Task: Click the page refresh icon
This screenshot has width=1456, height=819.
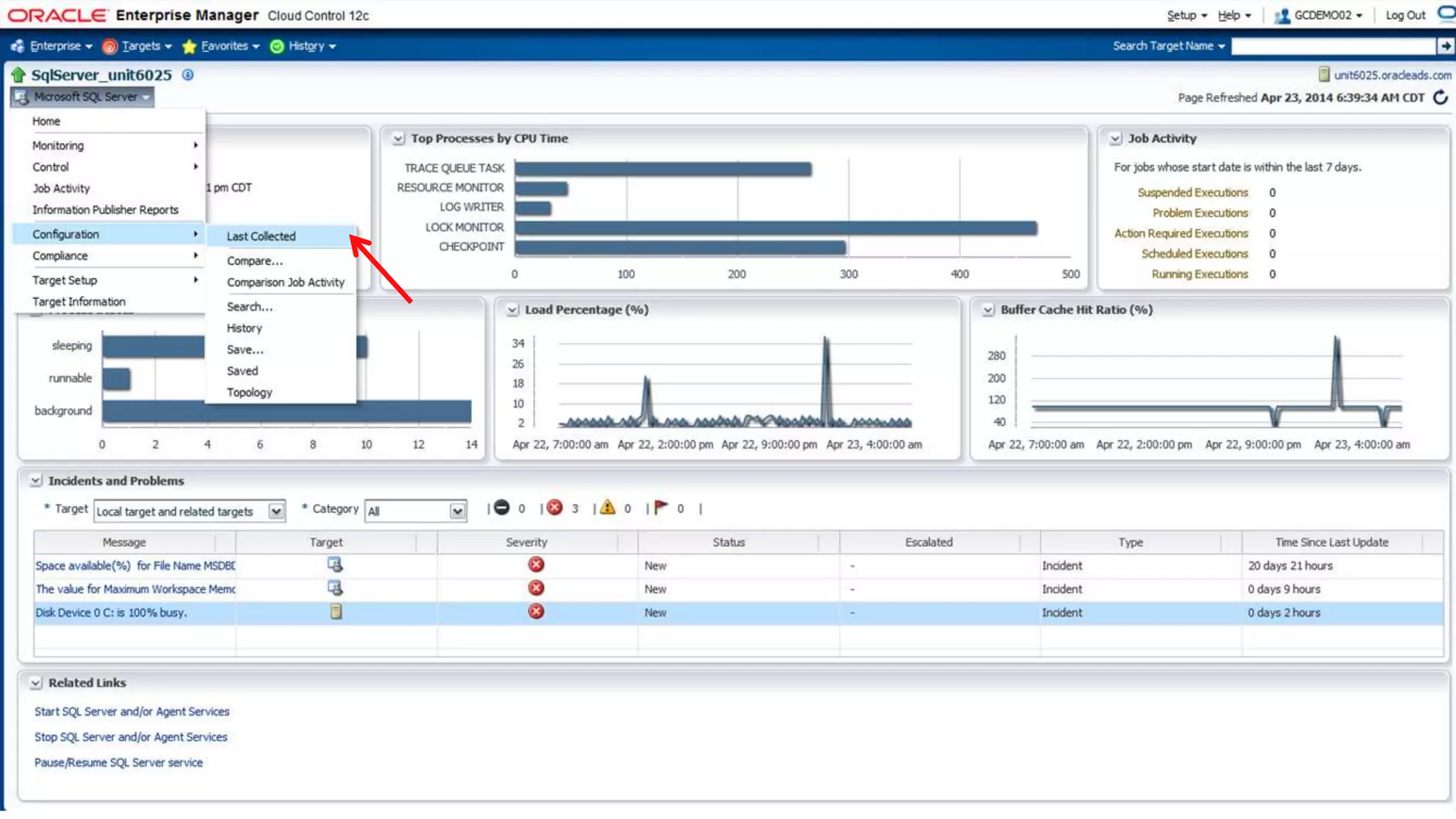Action: (1440, 97)
